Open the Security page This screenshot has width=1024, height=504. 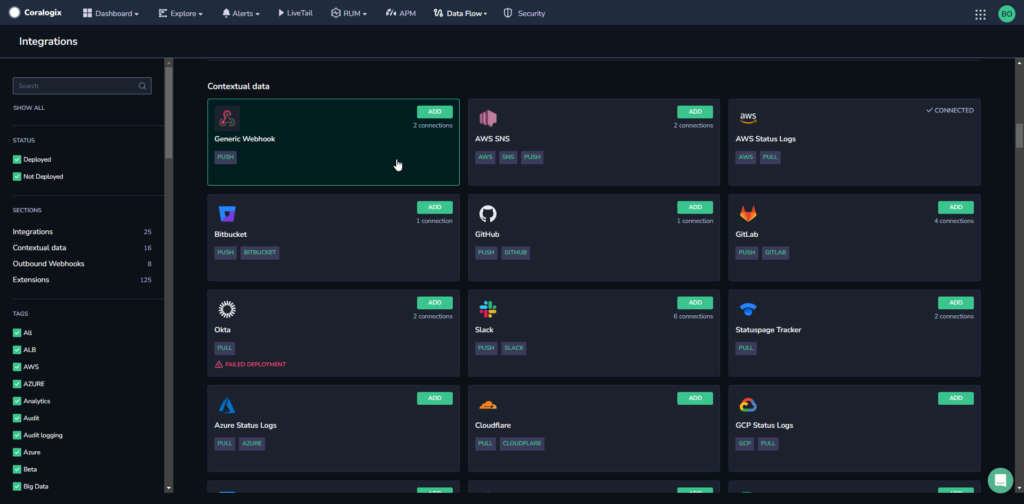click(524, 13)
